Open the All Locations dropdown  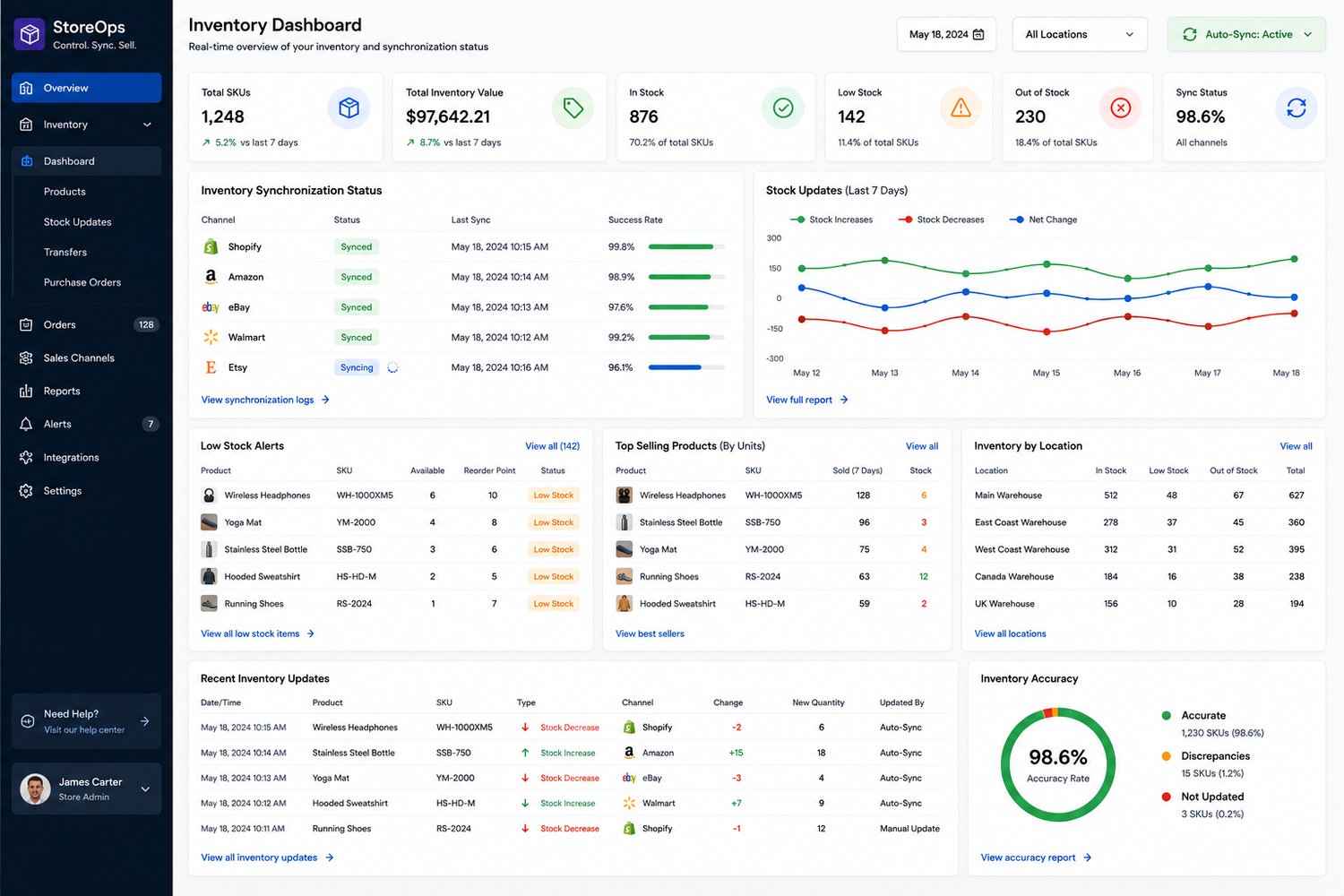[1080, 34]
